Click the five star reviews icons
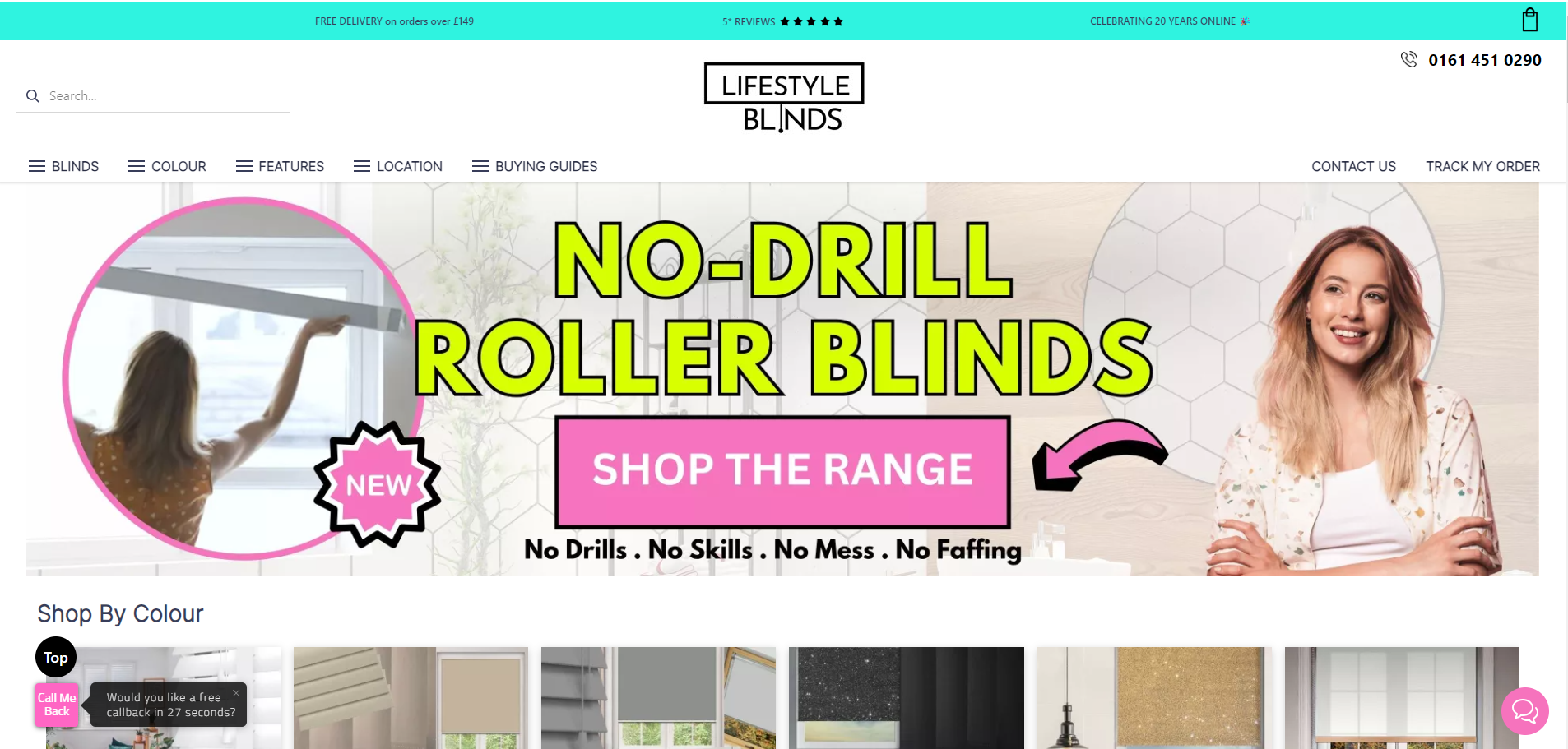Image resolution: width=1568 pixels, height=749 pixels. (811, 21)
